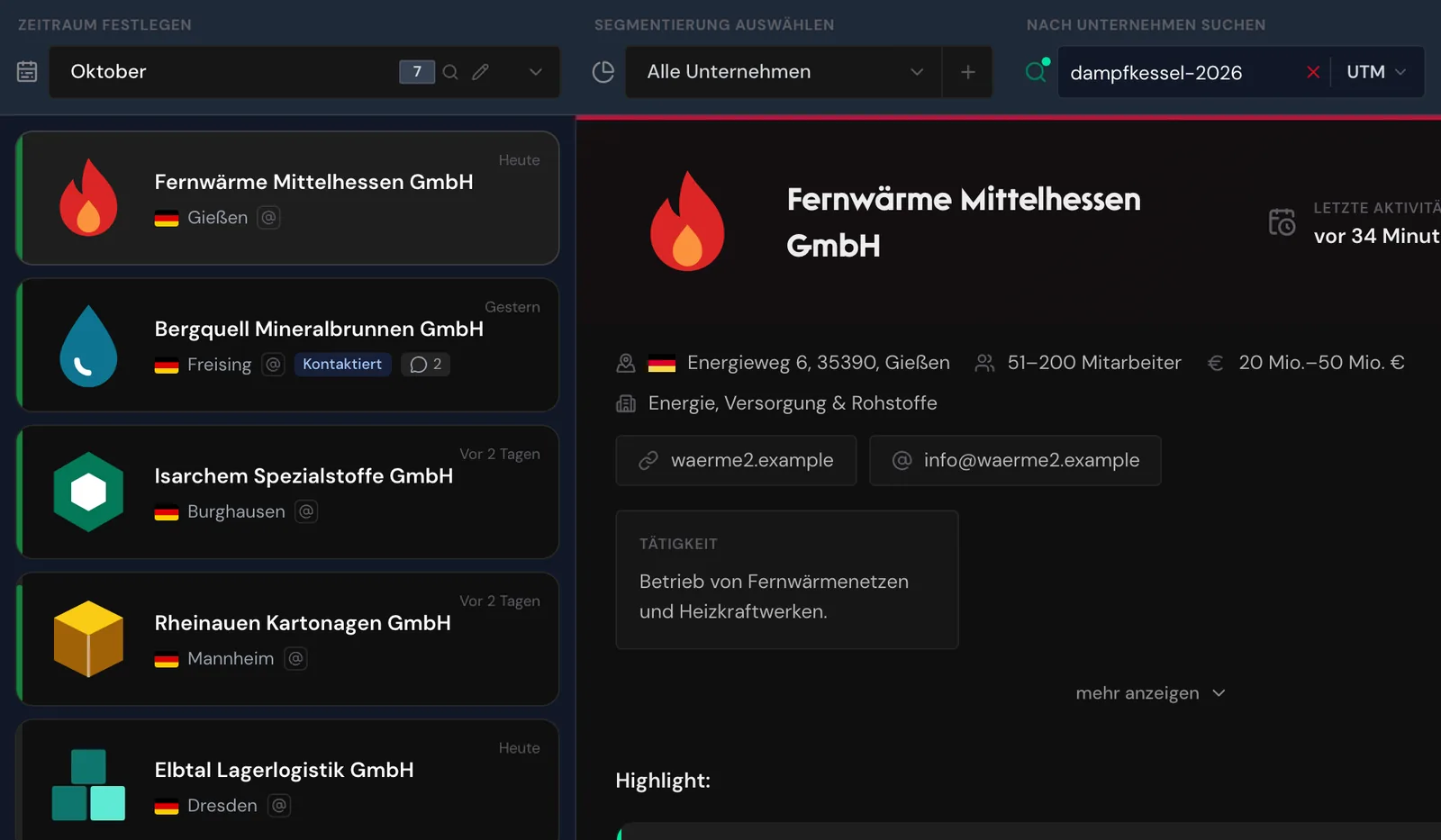1441x840 pixels.
Task: Select the Elbtal Lagerlogistik GmbH card
Action: [288, 780]
